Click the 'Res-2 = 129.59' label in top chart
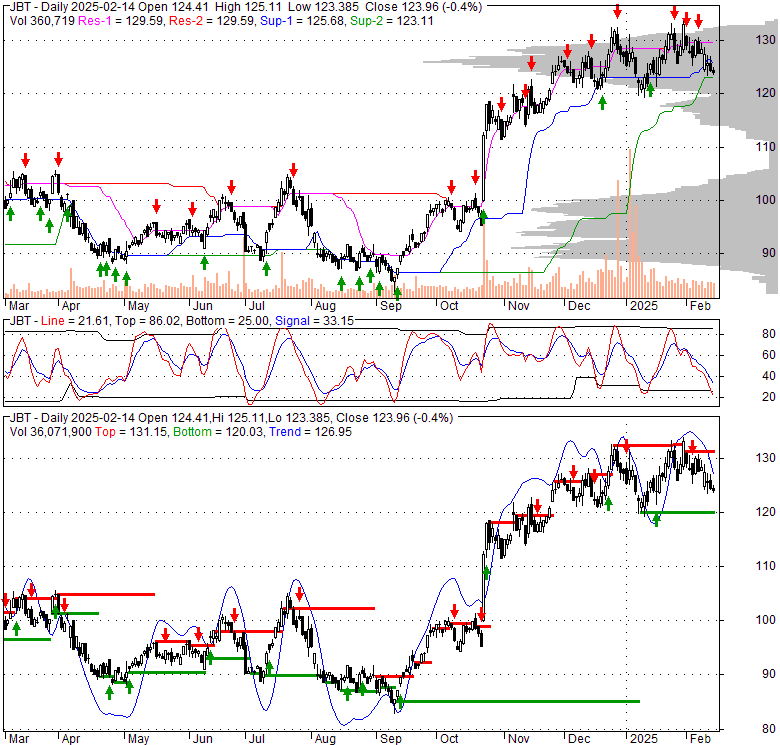Viewport: 780px width, 745px height. 211,21
